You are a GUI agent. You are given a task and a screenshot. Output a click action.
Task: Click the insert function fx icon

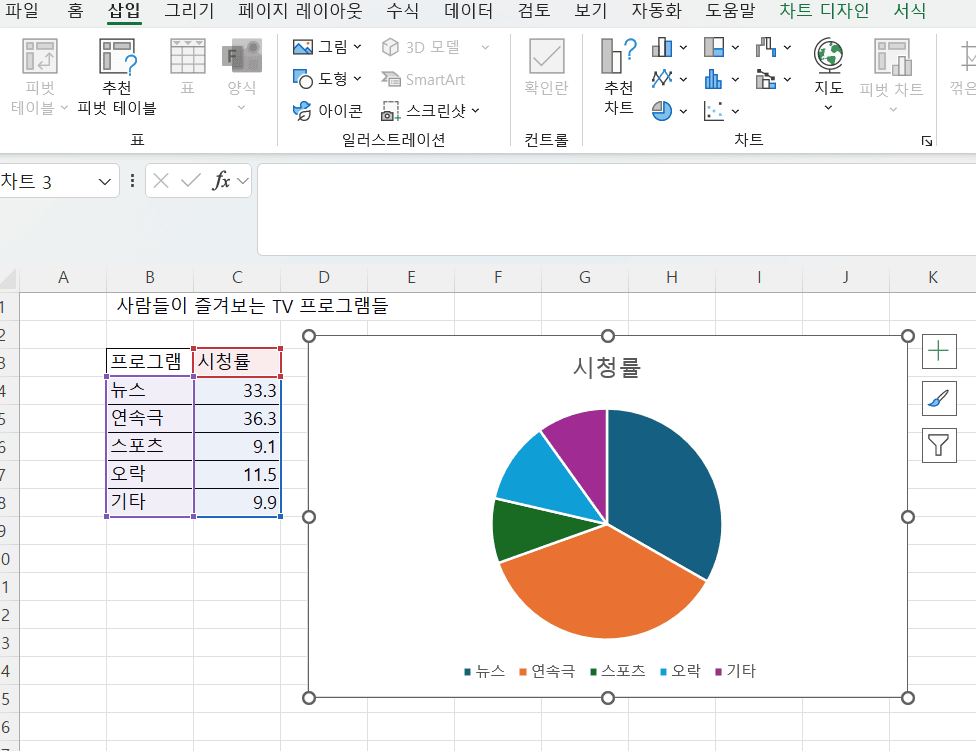(221, 181)
